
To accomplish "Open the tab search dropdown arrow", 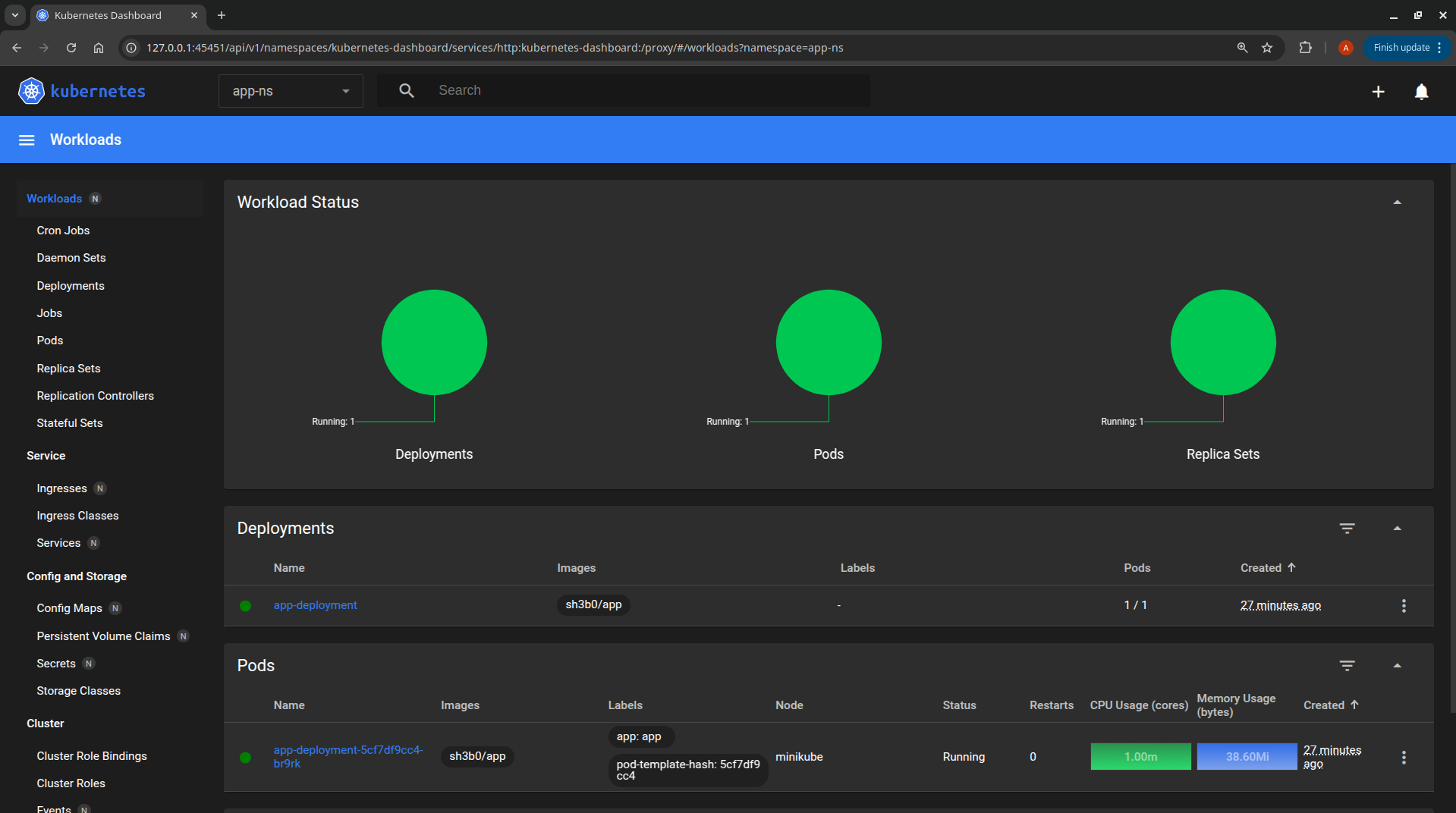I will (x=14, y=15).
